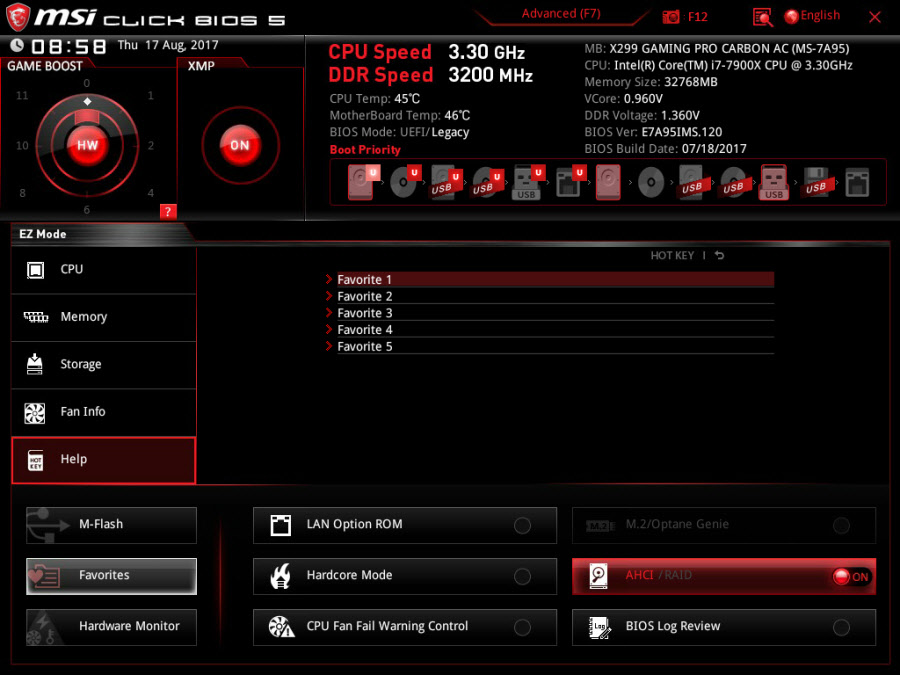Screen dimensions: 900x675
Task: Open the M-Flash utility button
Action: (111, 525)
